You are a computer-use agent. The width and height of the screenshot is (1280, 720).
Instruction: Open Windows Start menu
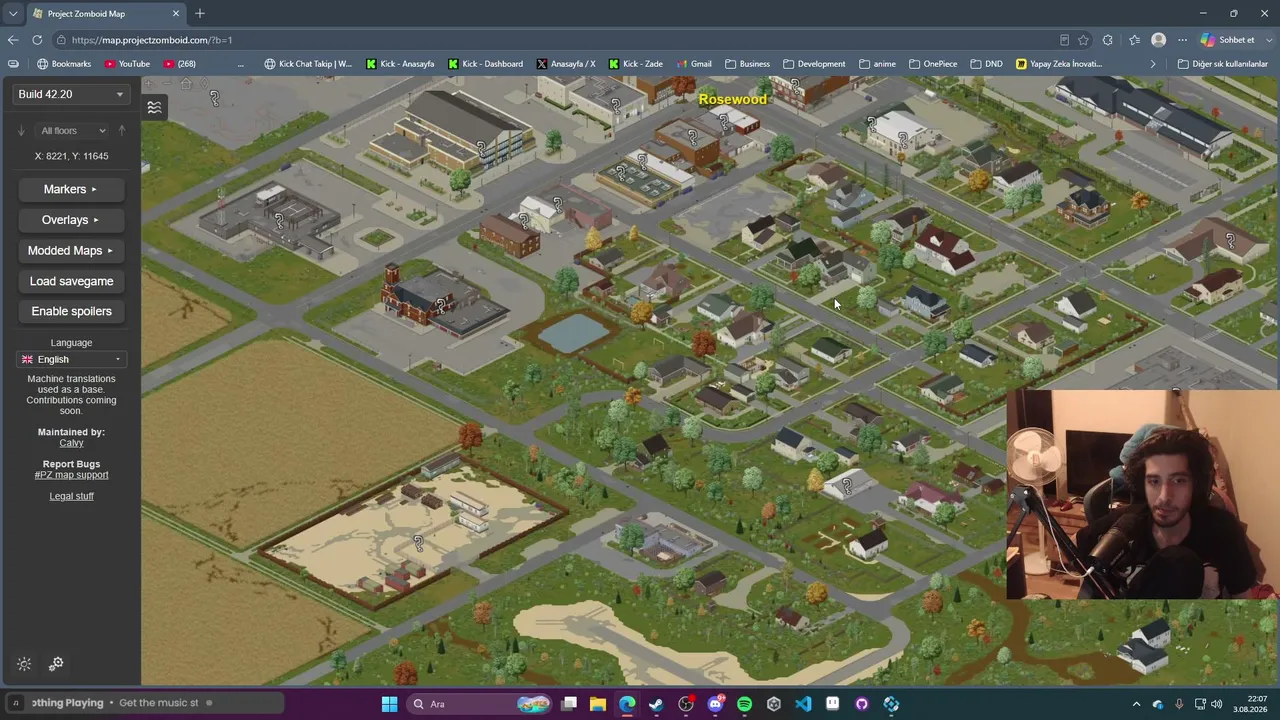pos(389,704)
